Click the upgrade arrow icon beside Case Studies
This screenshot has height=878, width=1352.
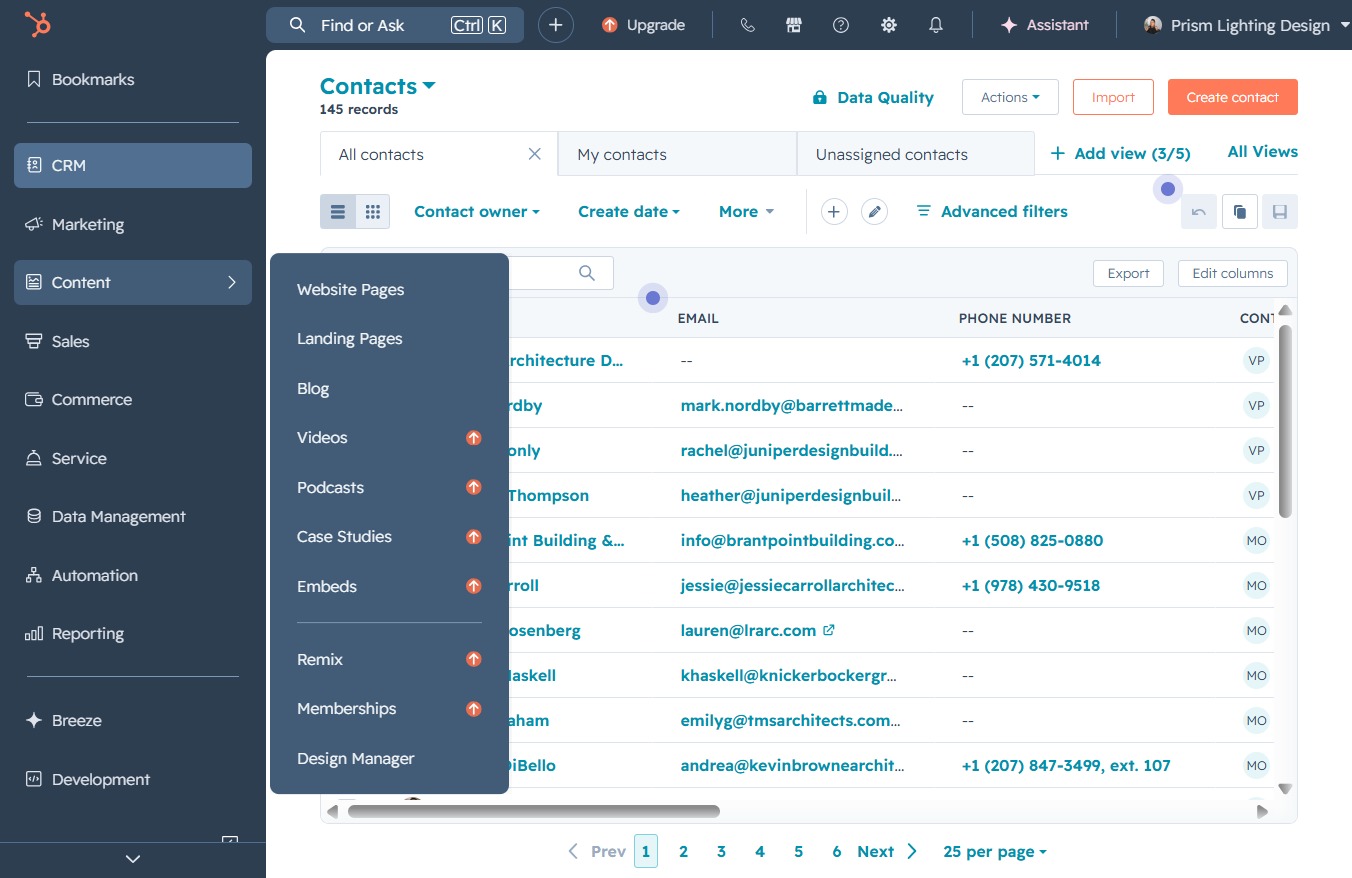474,536
